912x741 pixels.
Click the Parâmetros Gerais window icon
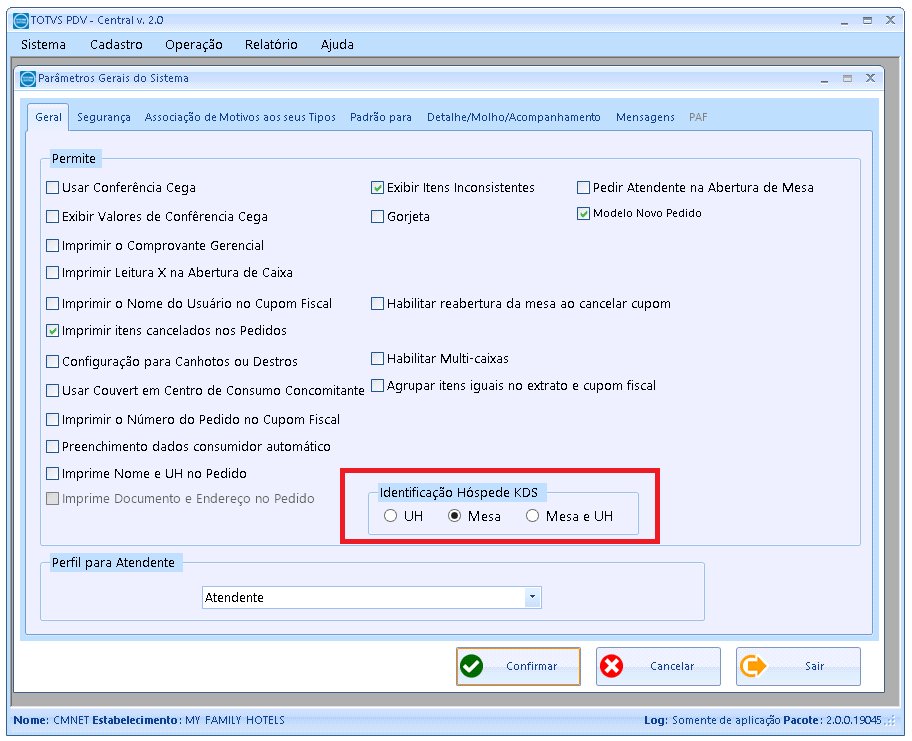(28, 79)
